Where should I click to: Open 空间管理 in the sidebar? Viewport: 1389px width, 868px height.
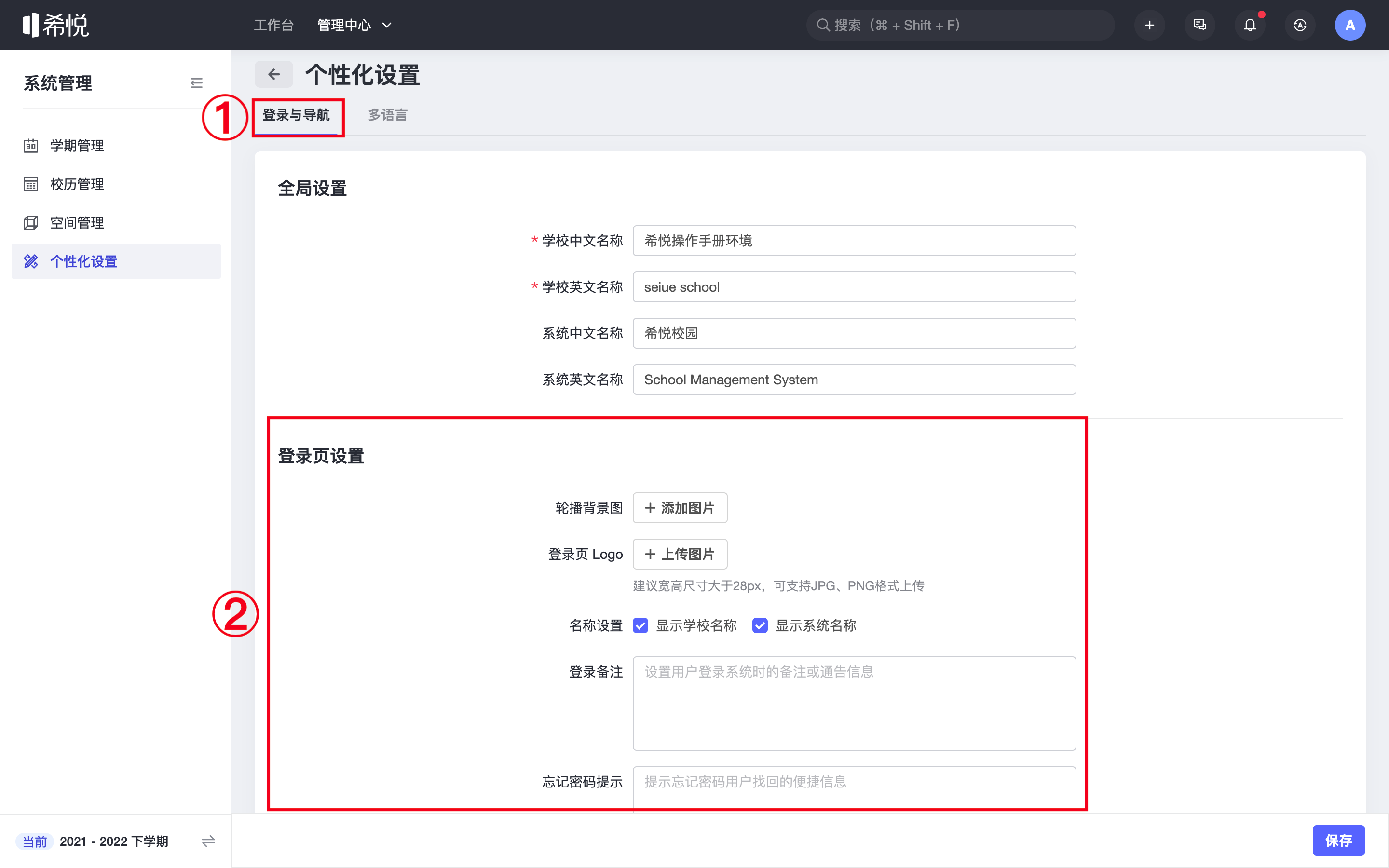coord(77,223)
